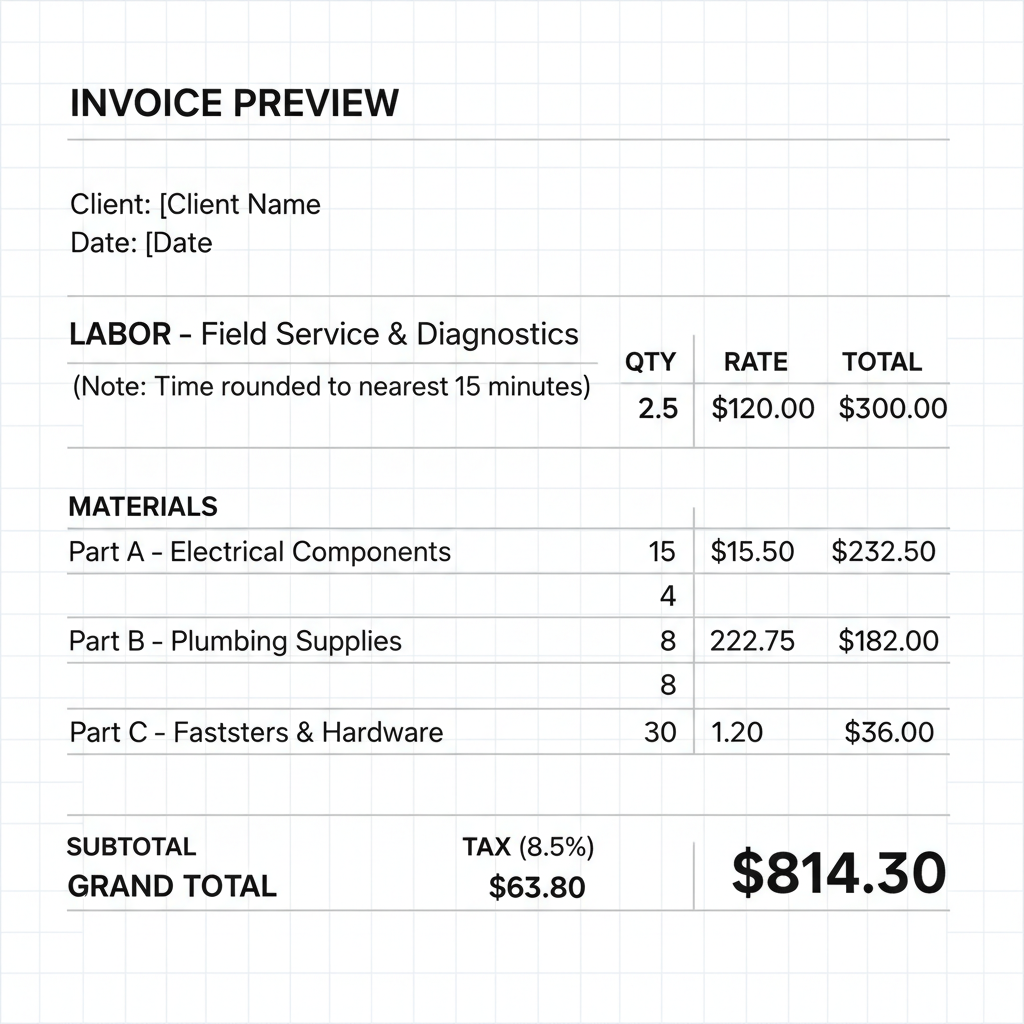This screenshot has height=1024, width=1024.
Task: Click the time rounding note text
Action: coord(331,386)
